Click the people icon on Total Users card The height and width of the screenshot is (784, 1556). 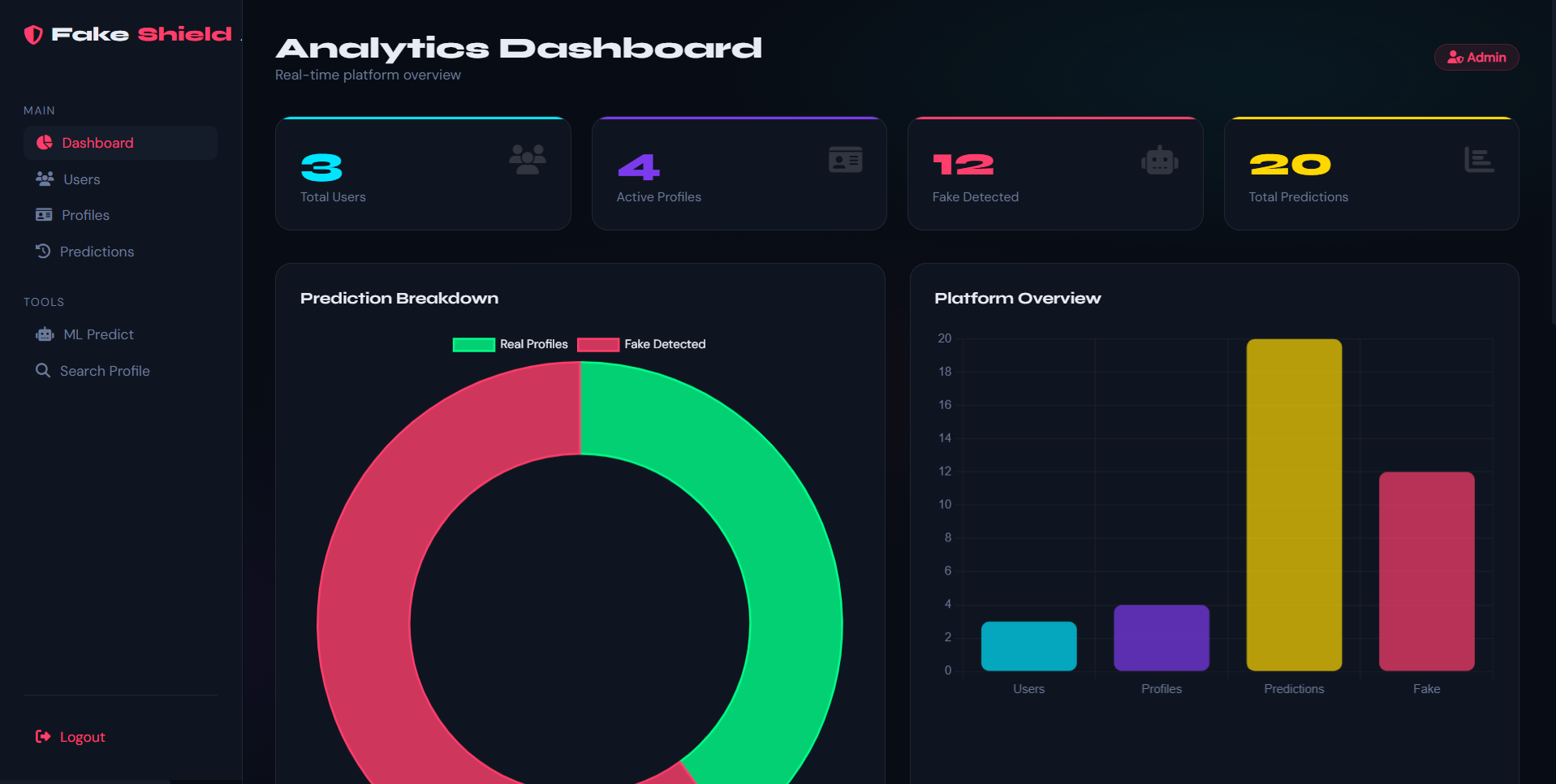[x=528, y=159]
